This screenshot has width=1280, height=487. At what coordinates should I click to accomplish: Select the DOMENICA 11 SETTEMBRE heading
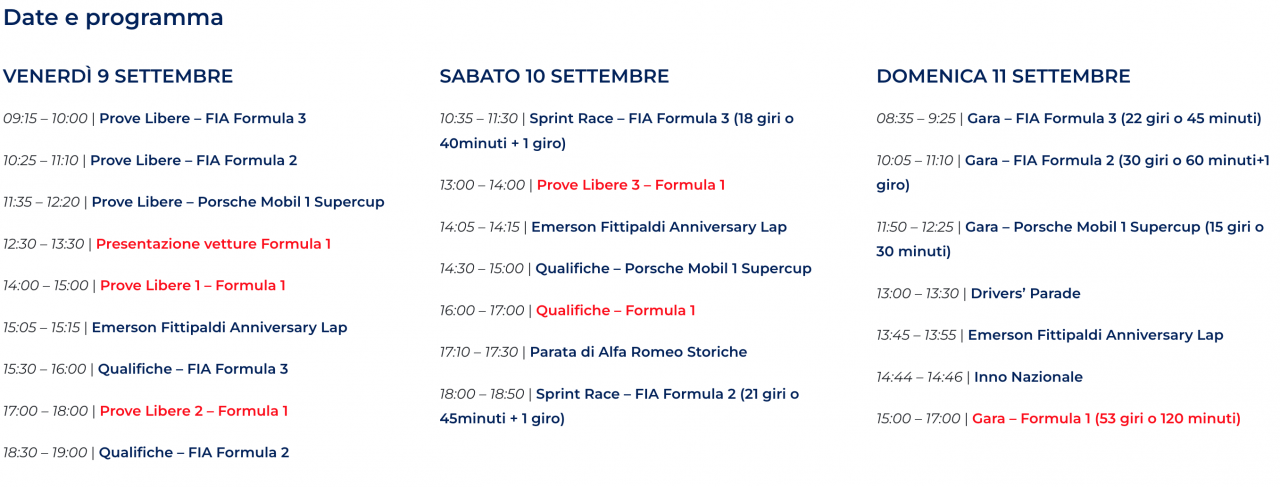tap(1003, 76)
